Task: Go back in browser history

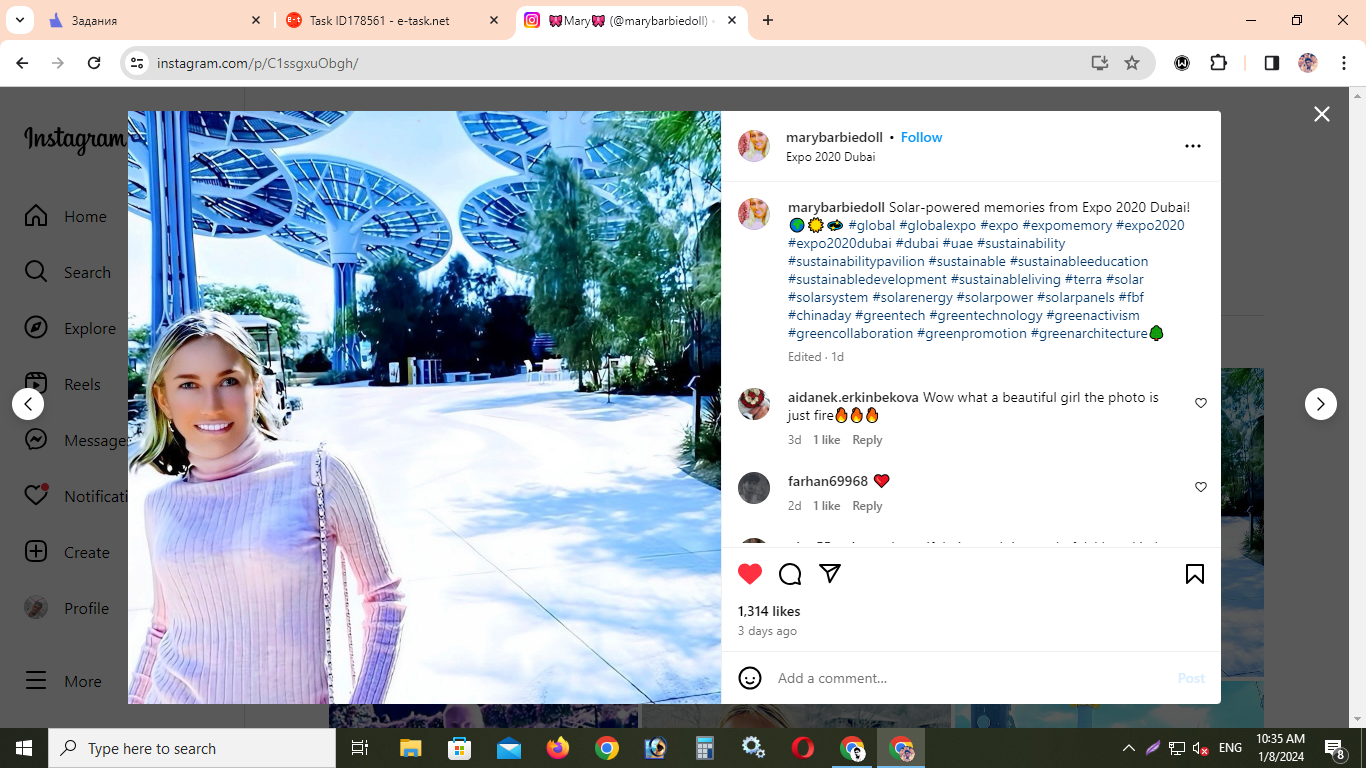Action: [x=22, y=63]
